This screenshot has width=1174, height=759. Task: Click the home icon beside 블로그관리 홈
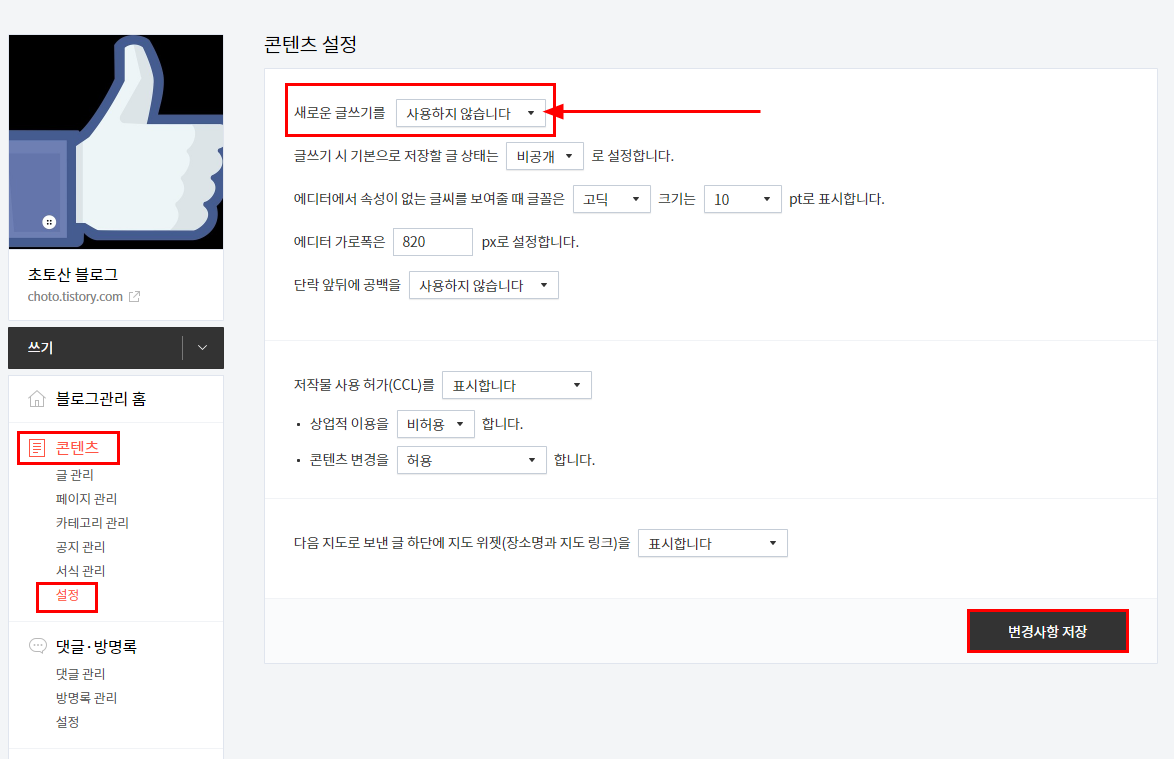pos(37,398)
